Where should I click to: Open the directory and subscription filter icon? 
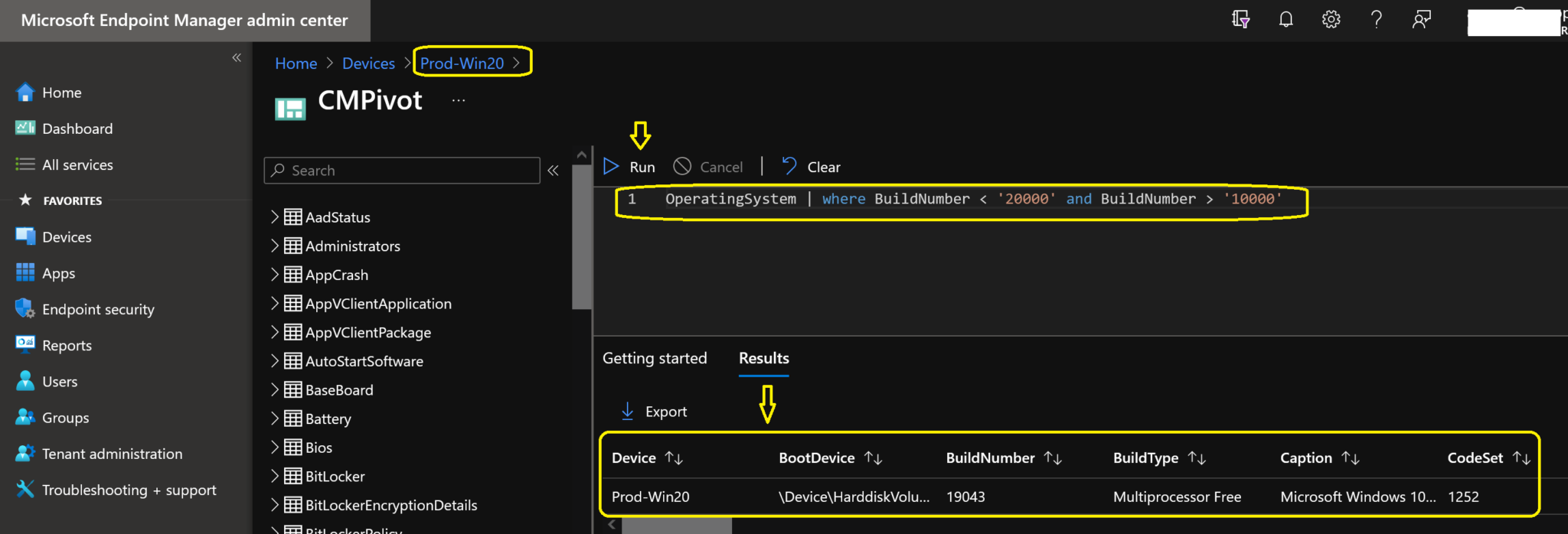pyautogui.click(x=1240, y=20)
